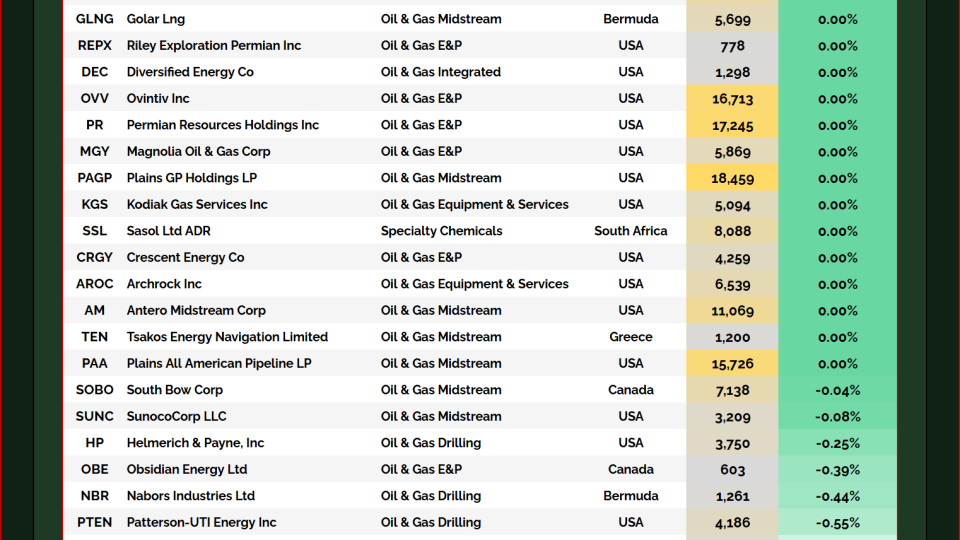
Task: Select South Bow Corp's -0.04% change
Action: pos(837,390)
